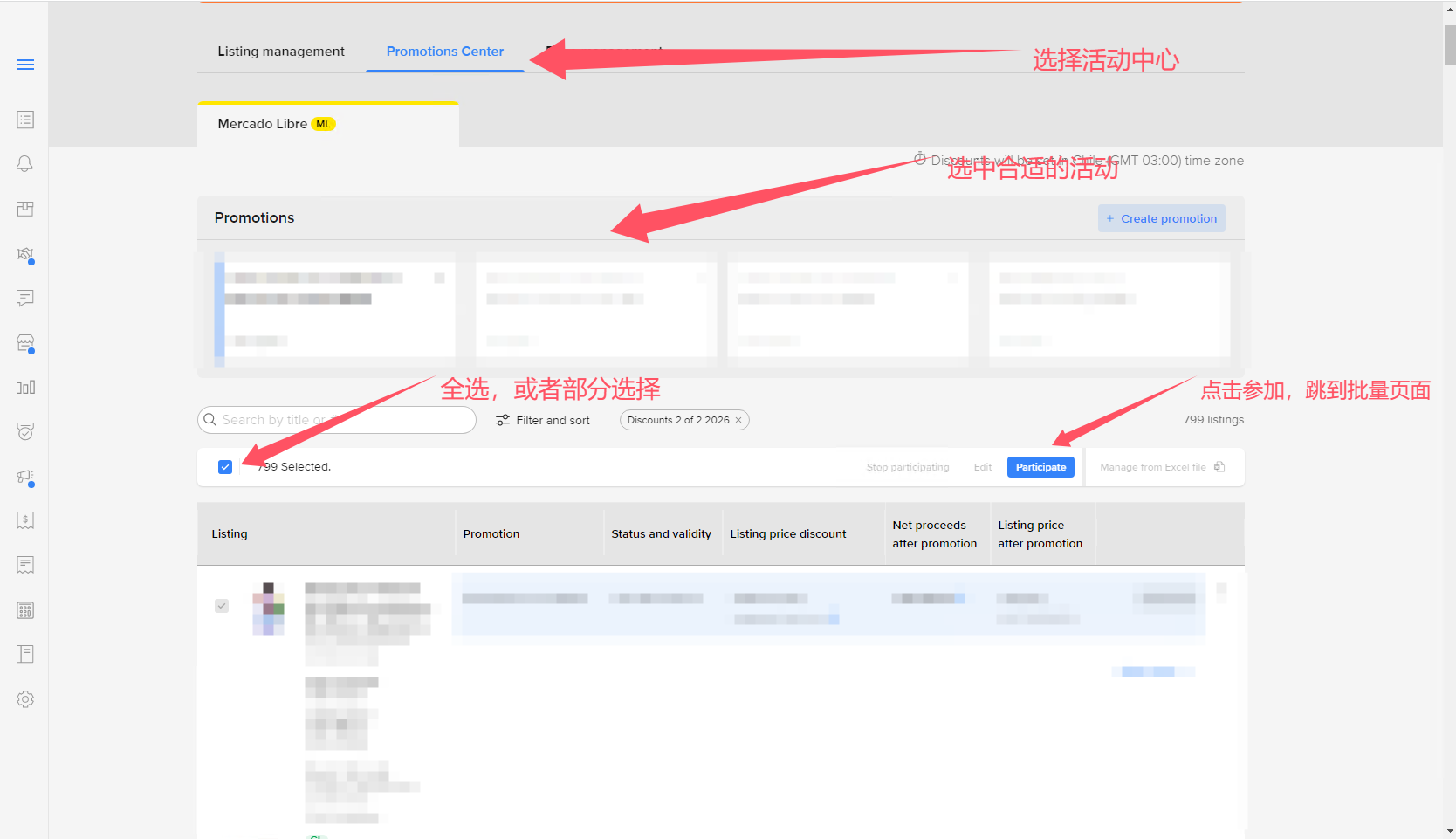
Task: Open Filter and sort options
Action: 543,420
